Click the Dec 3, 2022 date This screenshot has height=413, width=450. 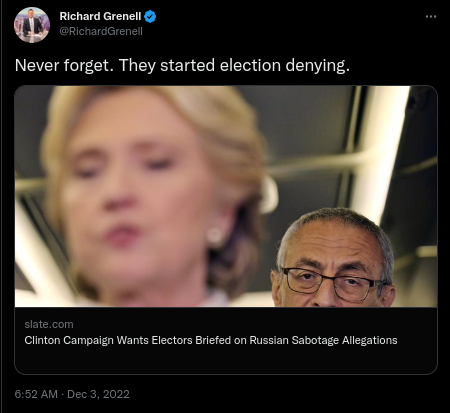pyautogui.click(x=98, y=394)
